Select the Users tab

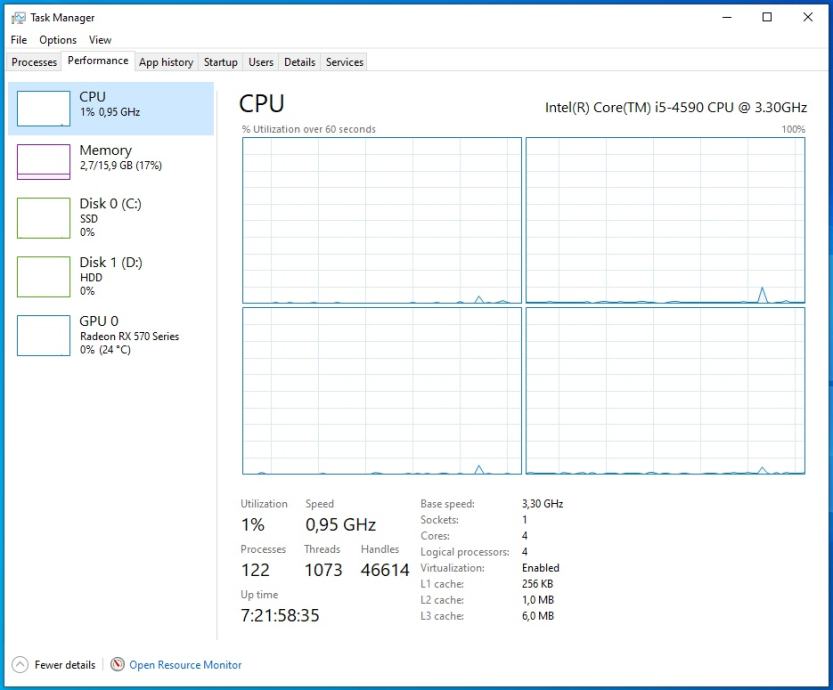[x=261, y=62]
